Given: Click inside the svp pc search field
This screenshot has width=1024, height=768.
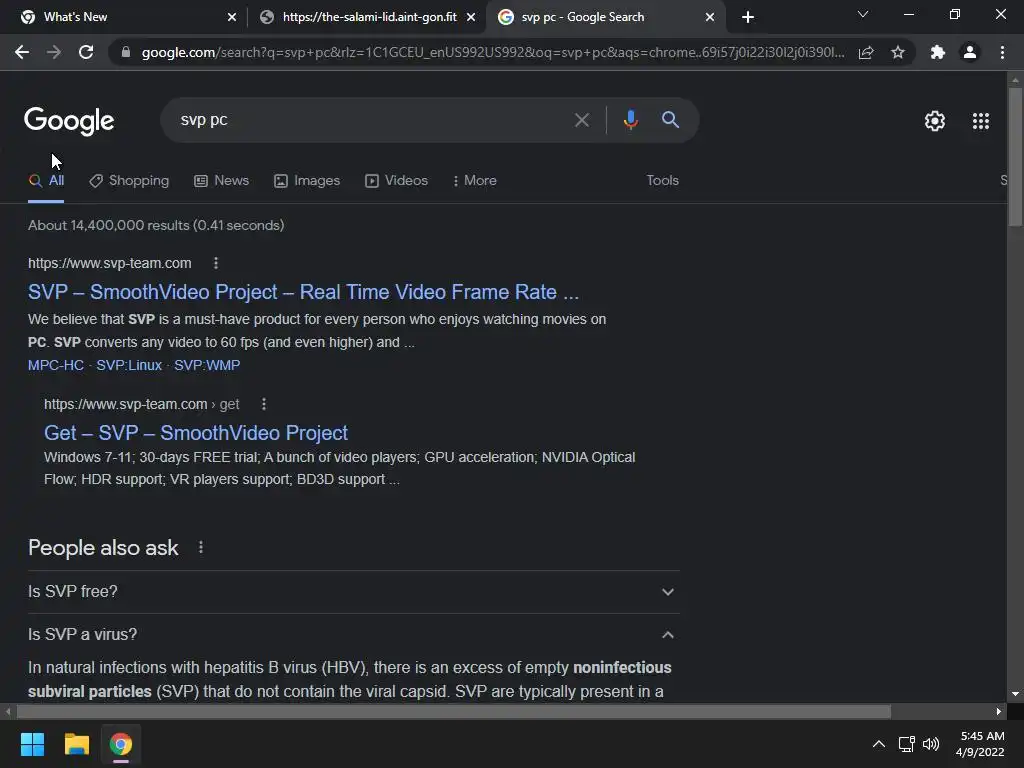Looking at the screenshot, I should (372, 120).
